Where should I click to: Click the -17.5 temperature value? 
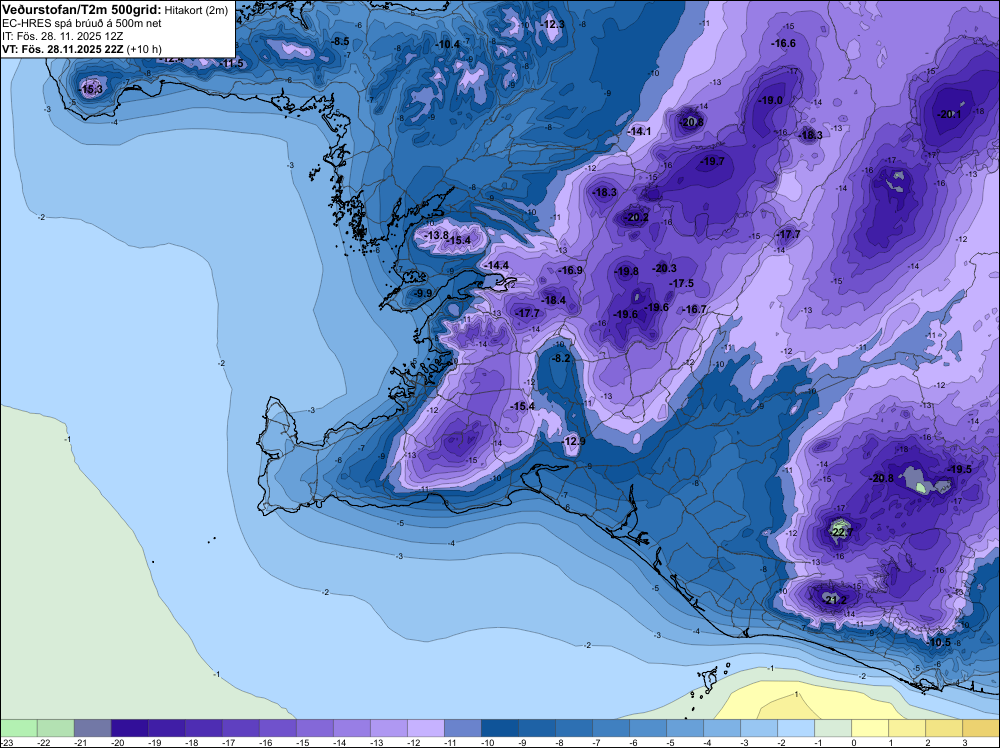(x=682, y=283)
